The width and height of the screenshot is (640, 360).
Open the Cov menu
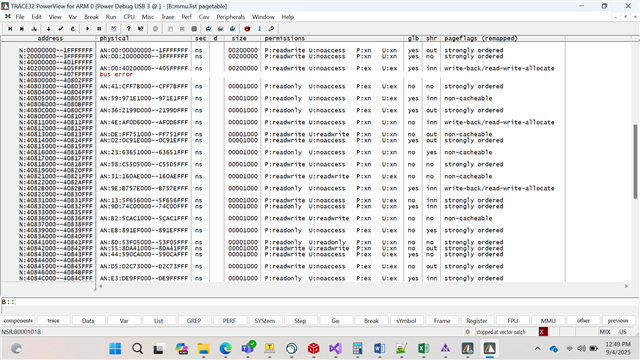tap(204, 17)
